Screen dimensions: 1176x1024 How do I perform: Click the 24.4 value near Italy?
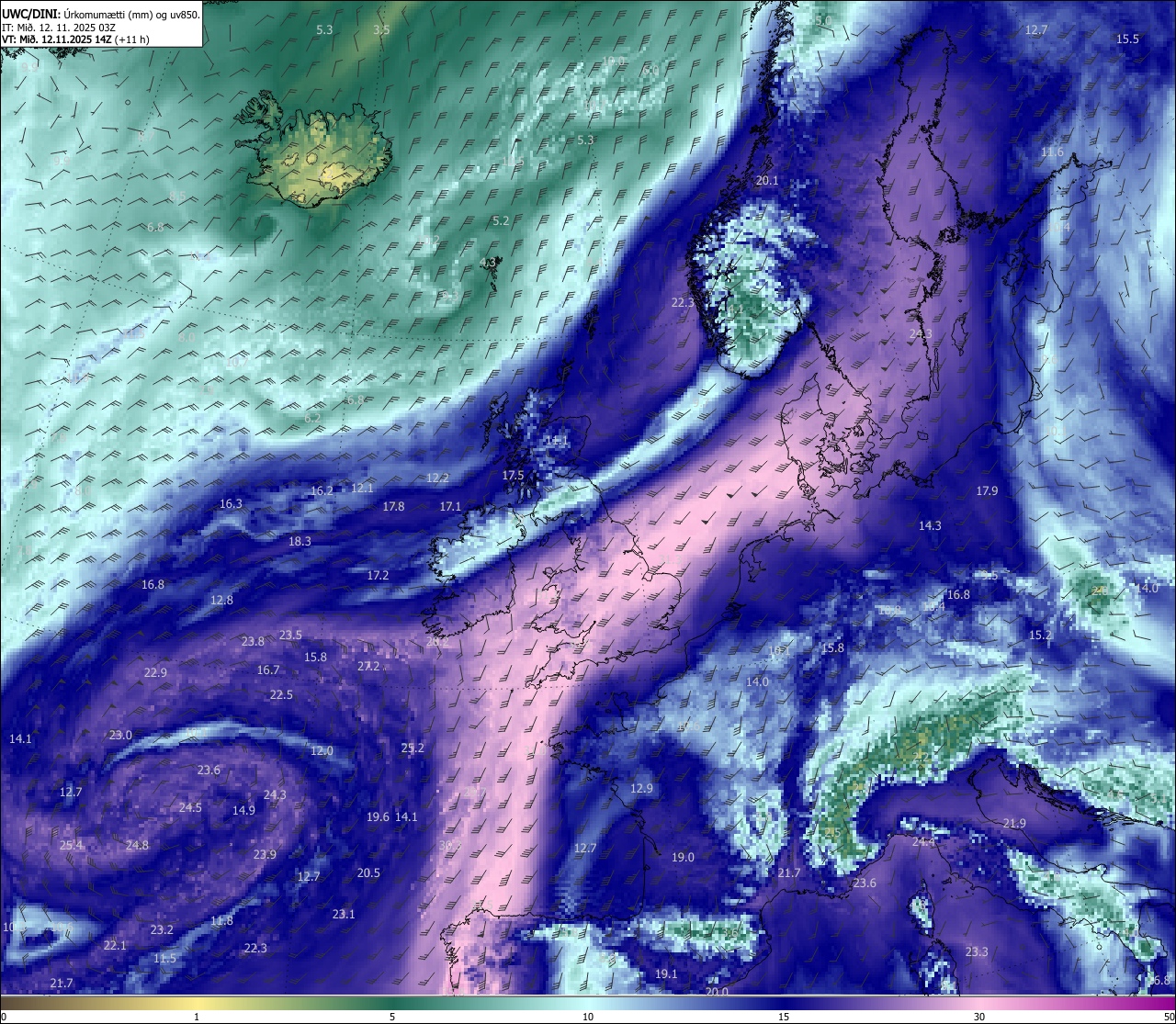[923, 841]
